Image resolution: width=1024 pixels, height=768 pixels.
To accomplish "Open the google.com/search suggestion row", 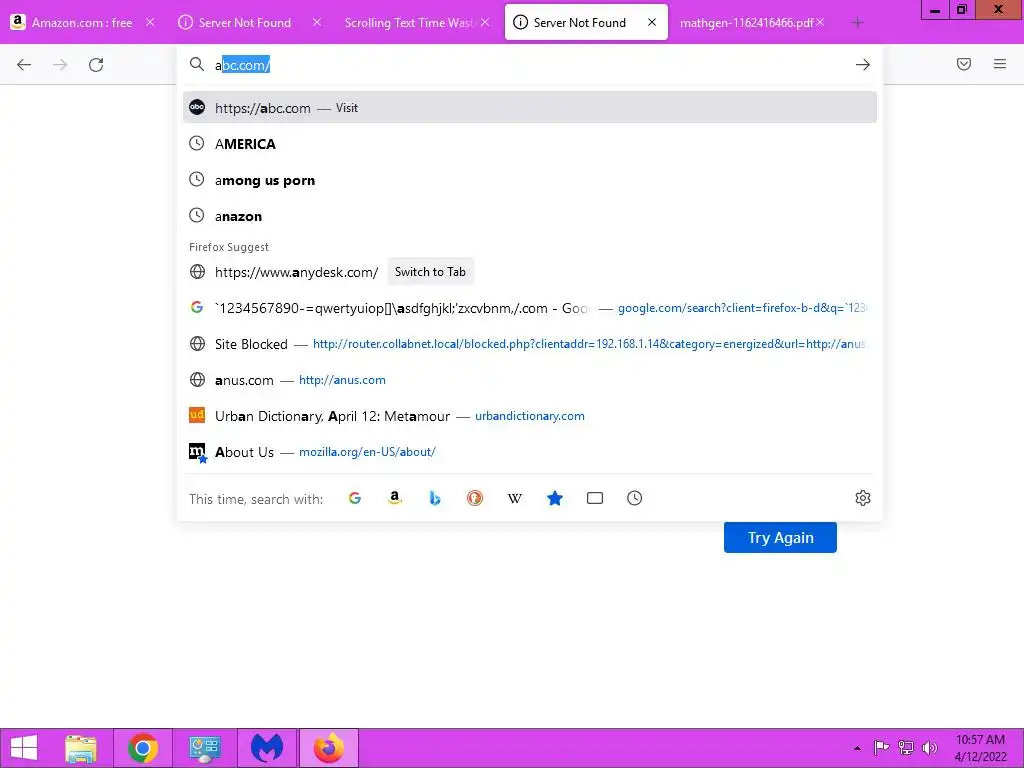I will tap(530, 308).
